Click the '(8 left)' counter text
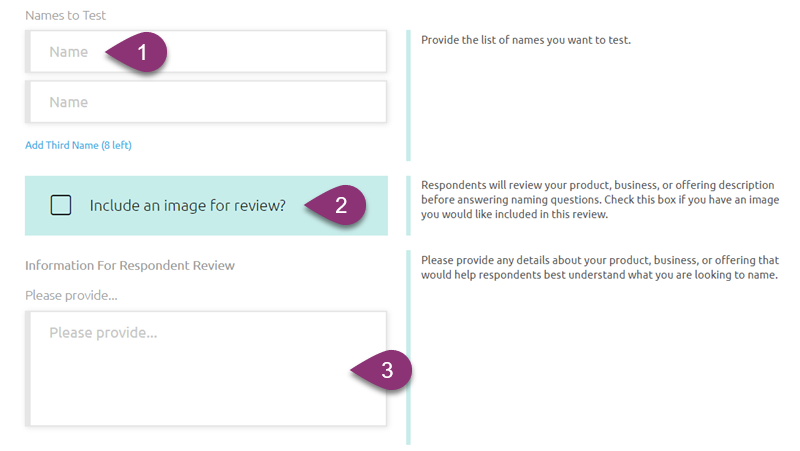 click(x=118, y=145)
